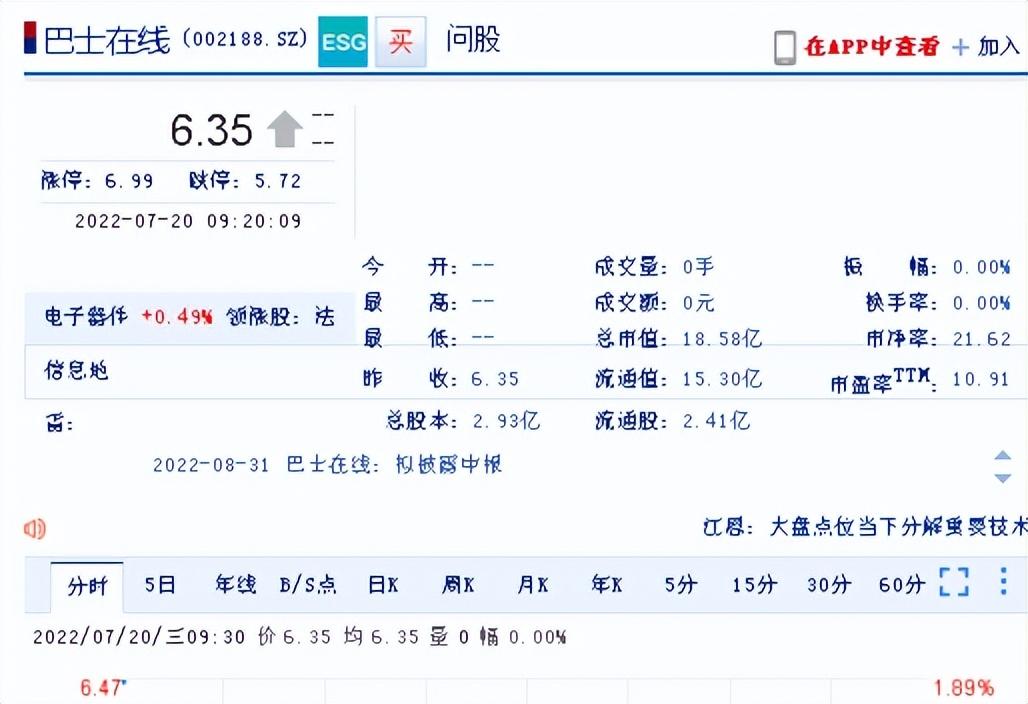Click the 昨收 6.35 value
This screenshot has height=704, width=1028.
point(495,379)
